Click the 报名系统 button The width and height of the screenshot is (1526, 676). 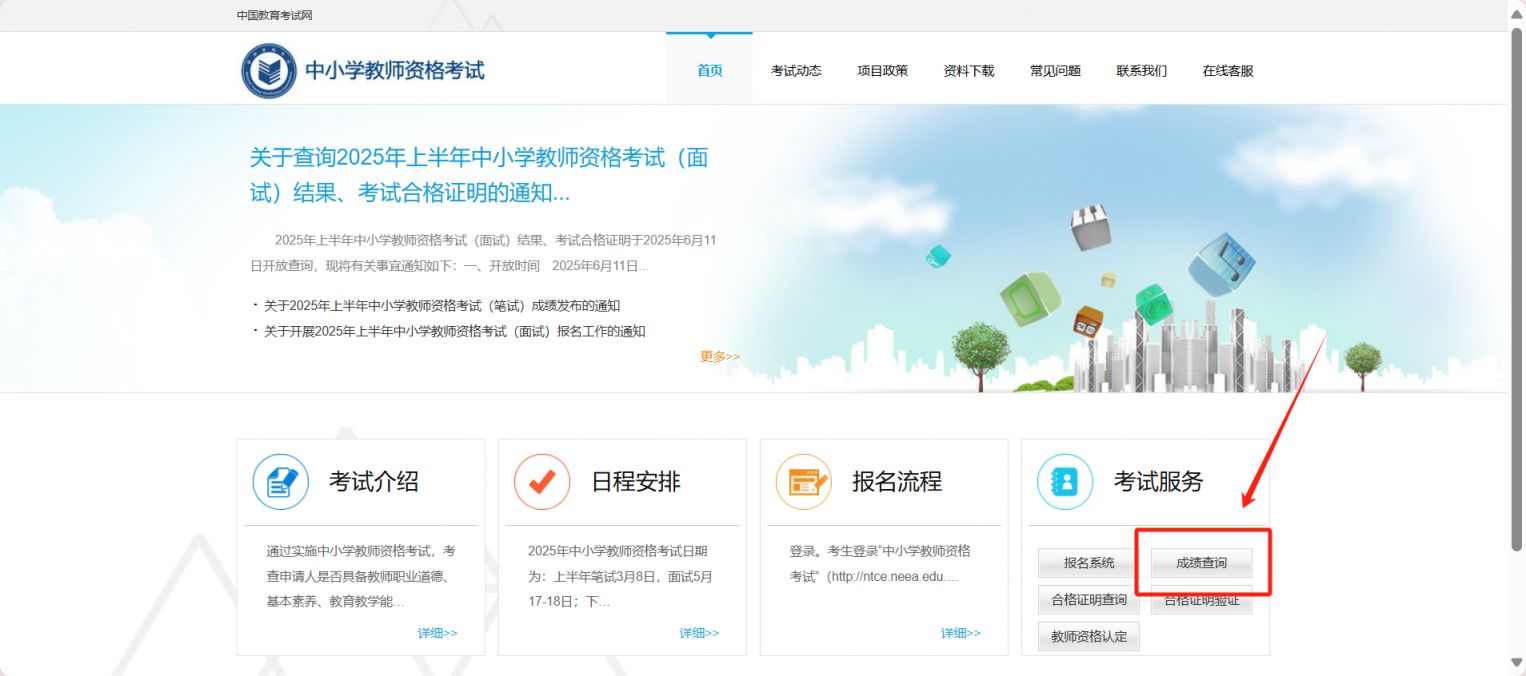[1089, 563]
